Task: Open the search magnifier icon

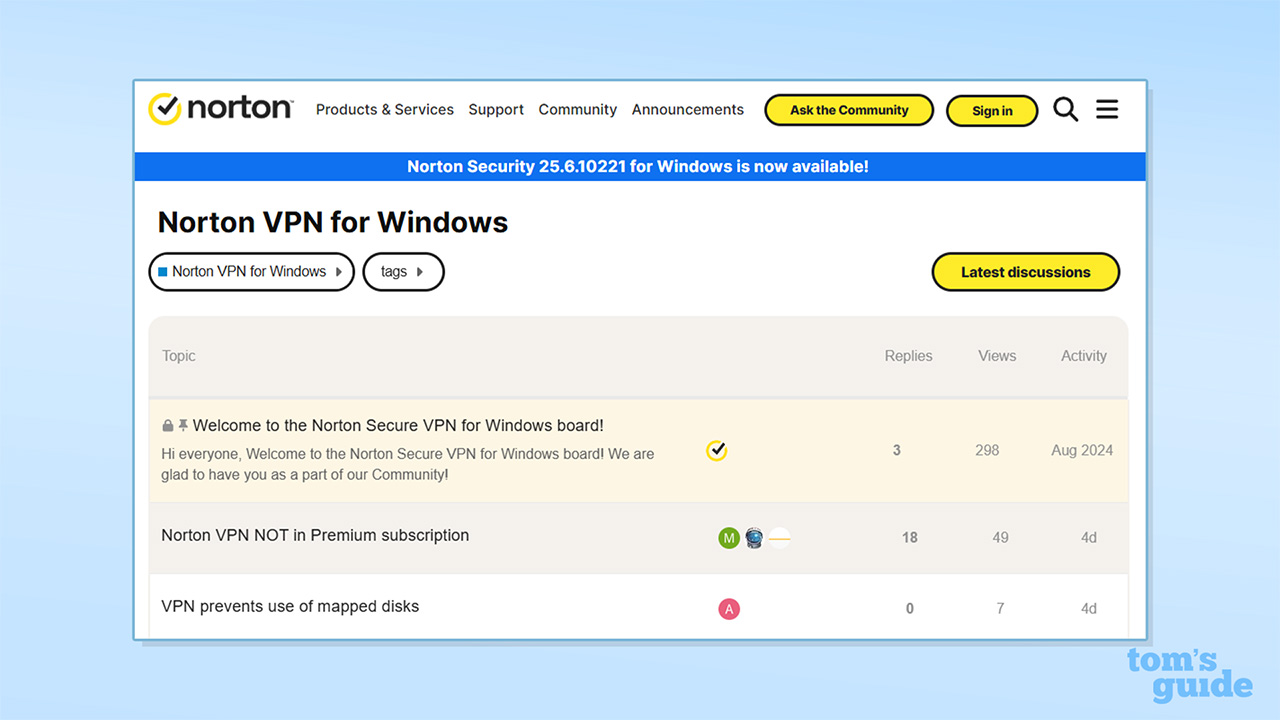Action: pyautogui.click(x=1066, y=110)
